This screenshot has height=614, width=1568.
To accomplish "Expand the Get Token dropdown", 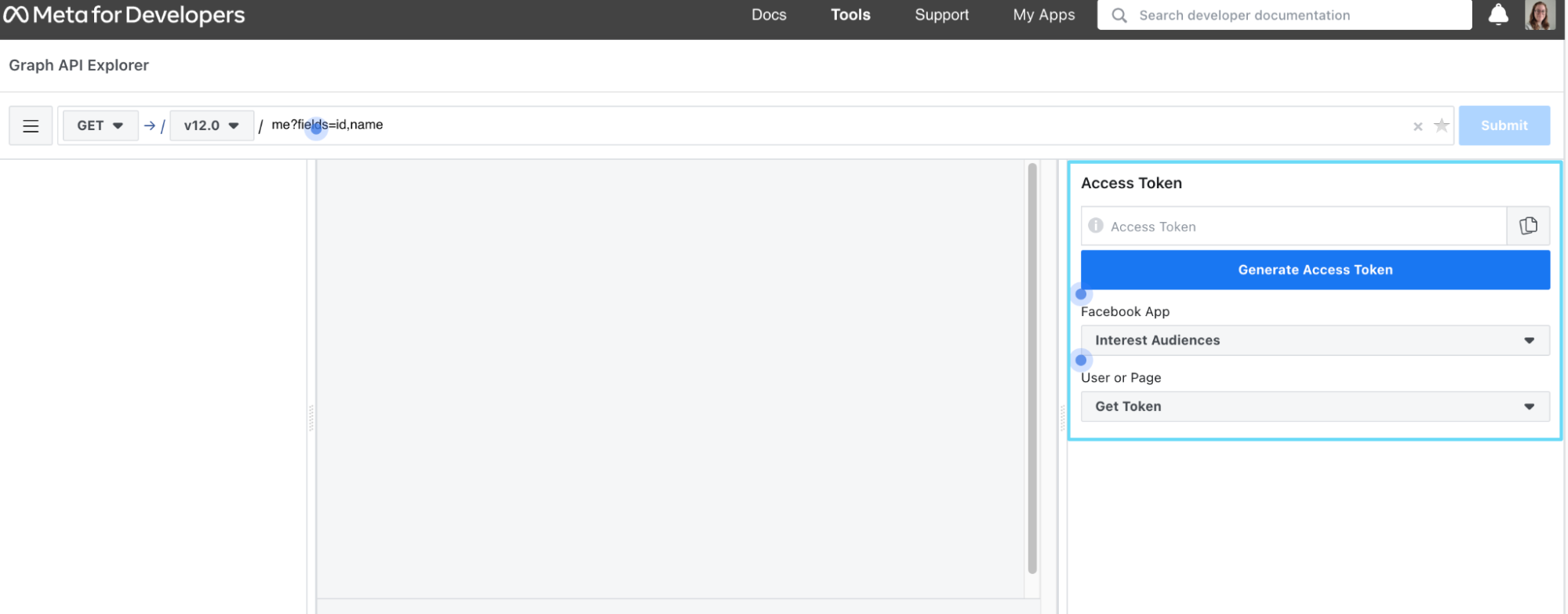I will coord(1315,406).
